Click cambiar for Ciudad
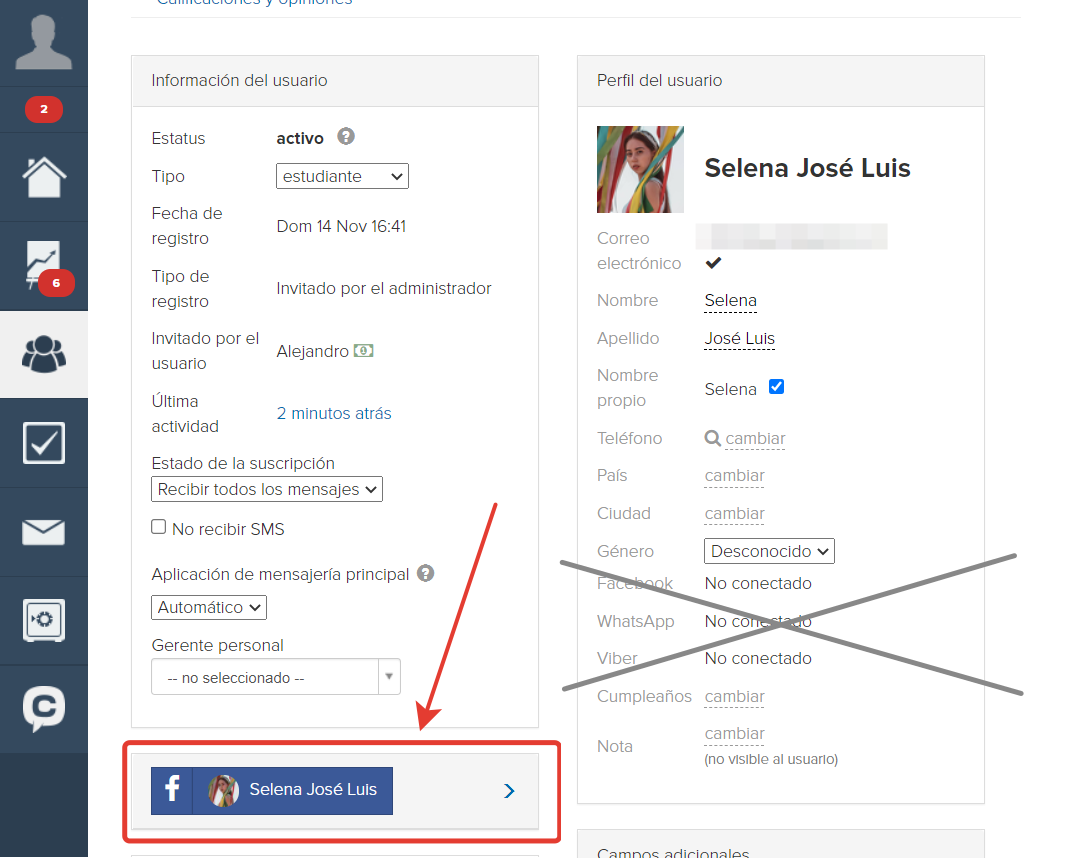Viewport: 1078px width, 858px height. (x=735, y=514)
